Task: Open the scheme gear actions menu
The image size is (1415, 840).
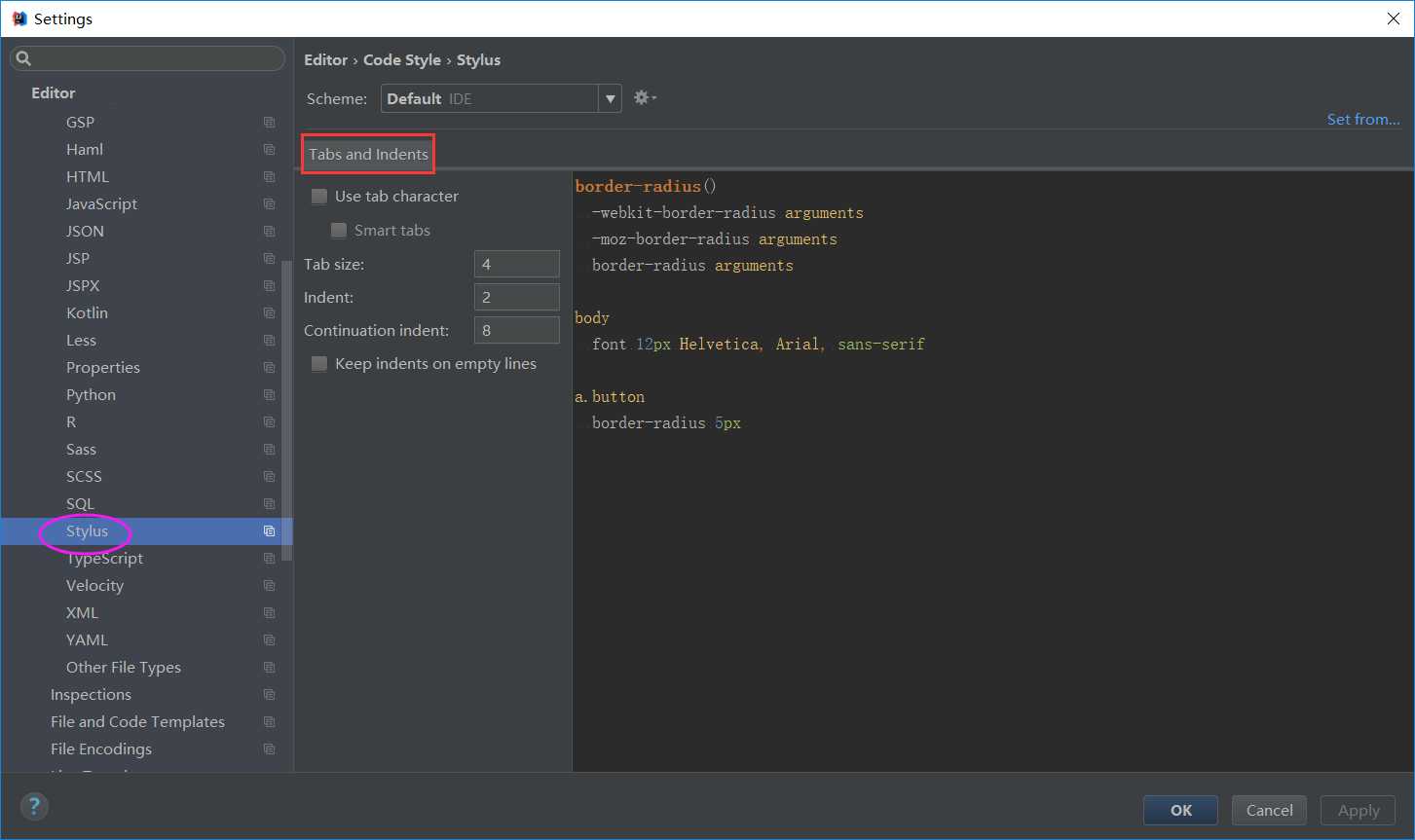Action: (x=645, y=97)
